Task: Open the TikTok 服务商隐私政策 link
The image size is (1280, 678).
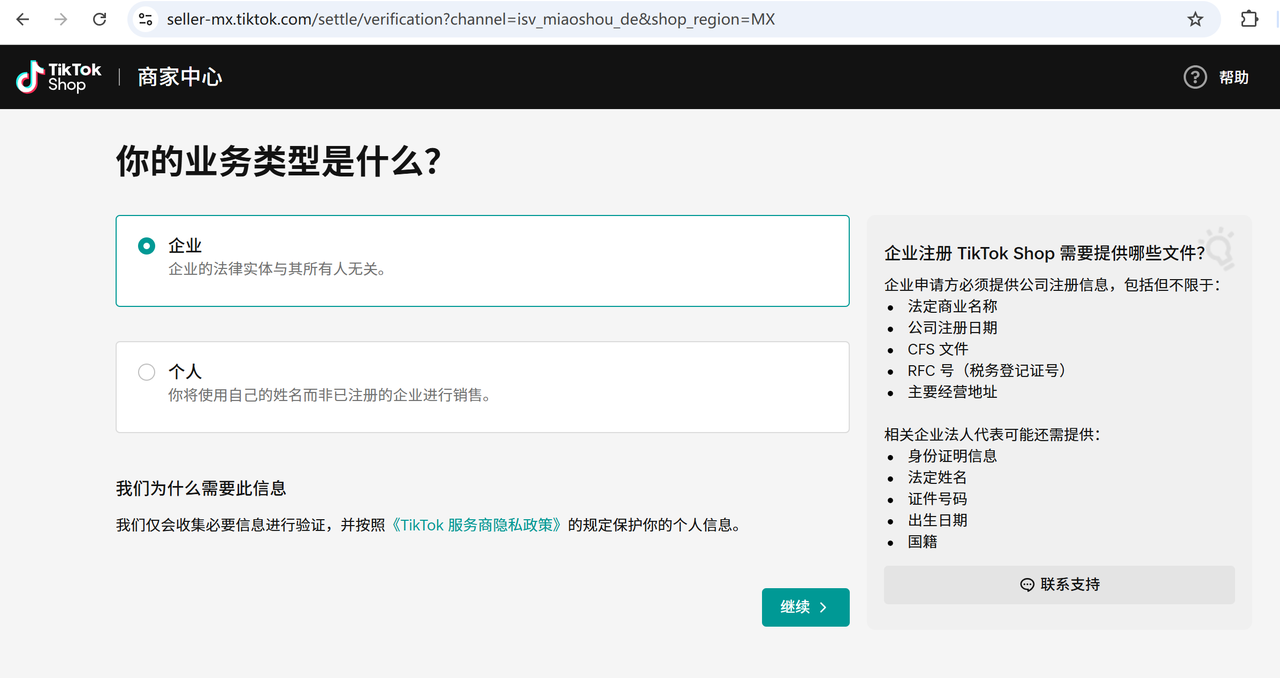Action: (477, 525)
